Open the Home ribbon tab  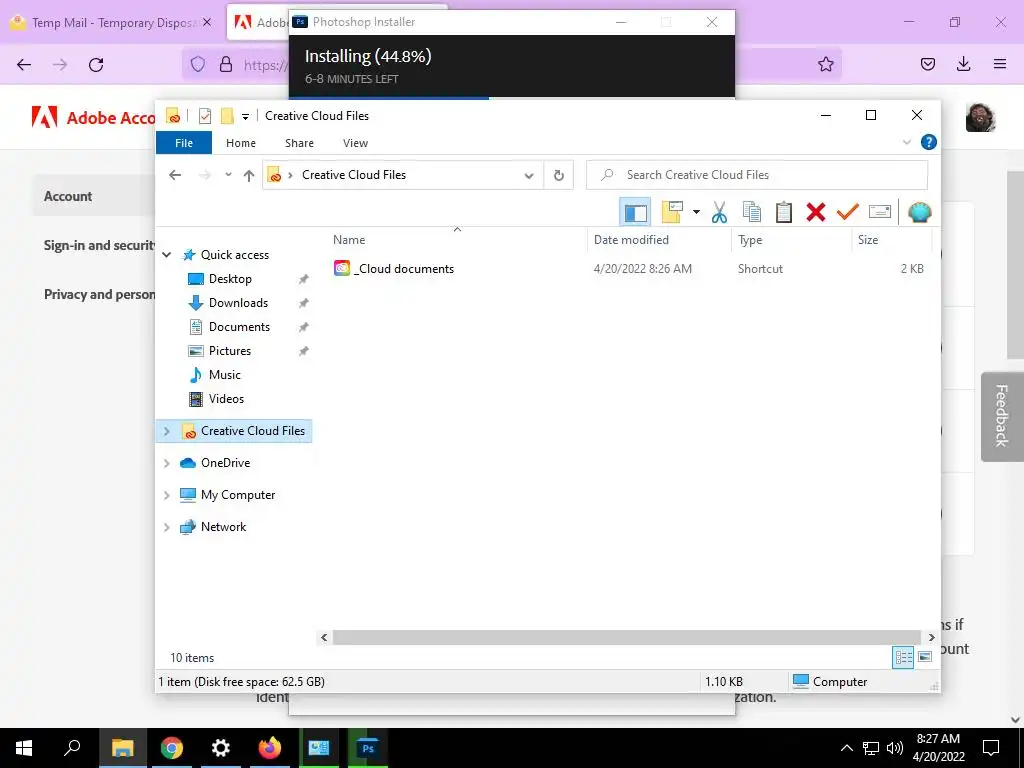pyautogui.click(x=241, y=143)
